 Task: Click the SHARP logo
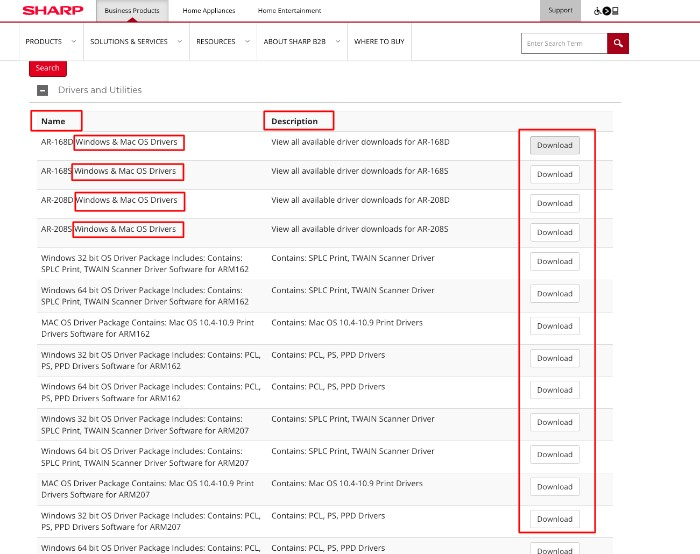pos(53,10)
